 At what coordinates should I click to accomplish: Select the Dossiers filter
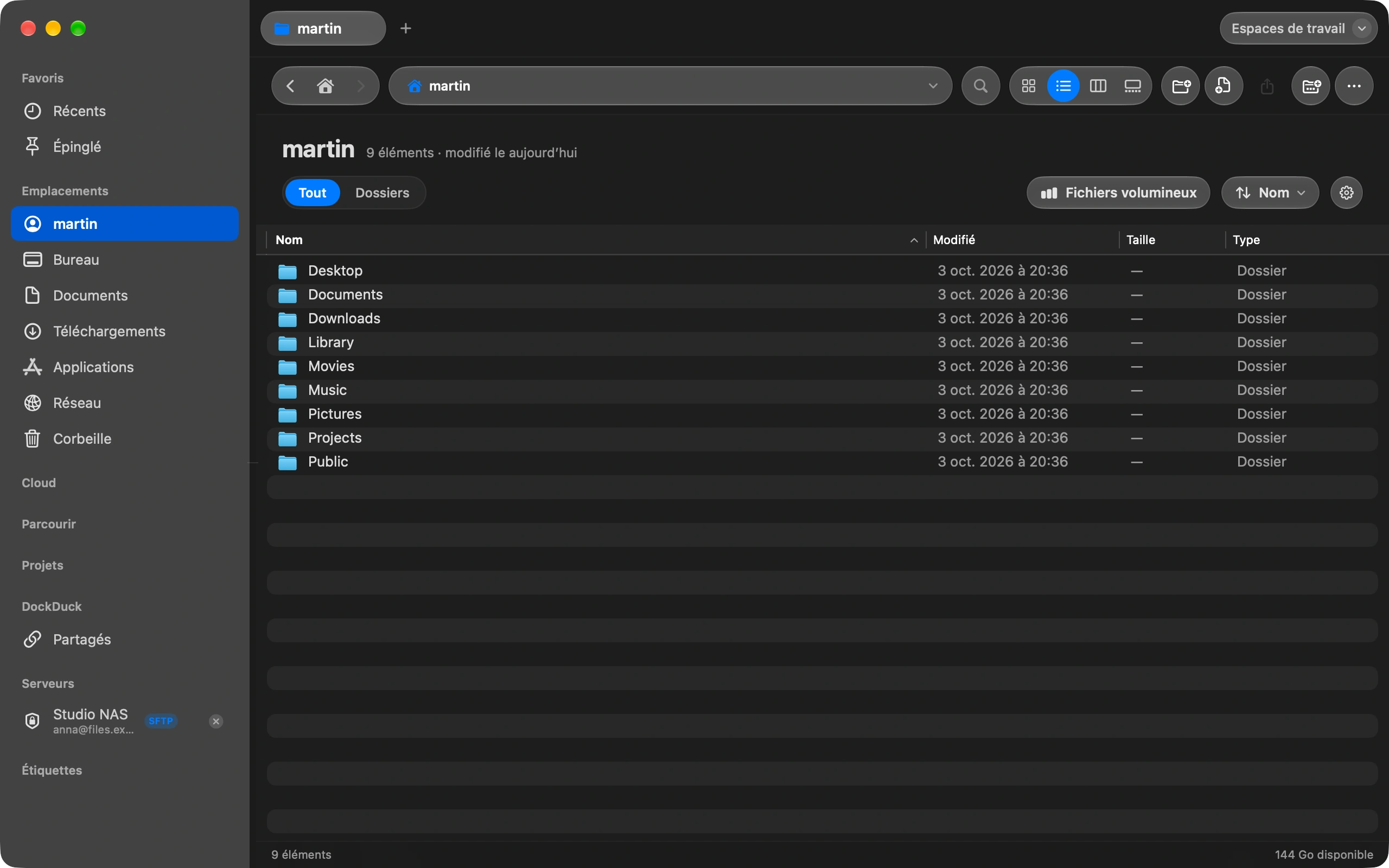click(x=383, y=193)
